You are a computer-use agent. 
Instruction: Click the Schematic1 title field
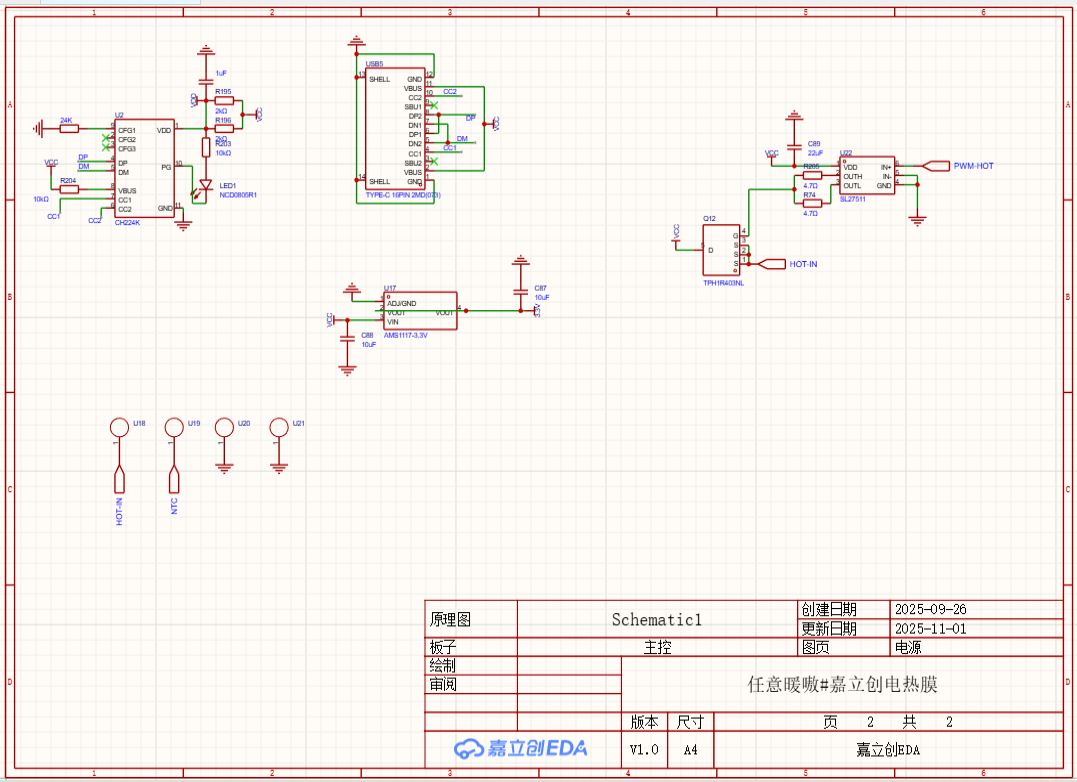(657, 619)
